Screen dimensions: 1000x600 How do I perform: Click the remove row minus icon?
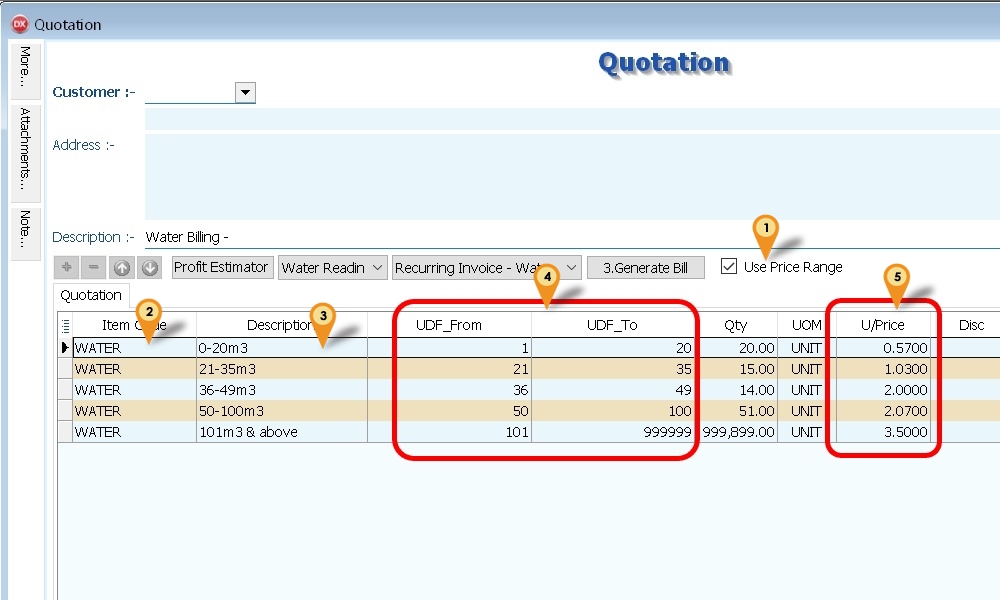coord(93,268)
